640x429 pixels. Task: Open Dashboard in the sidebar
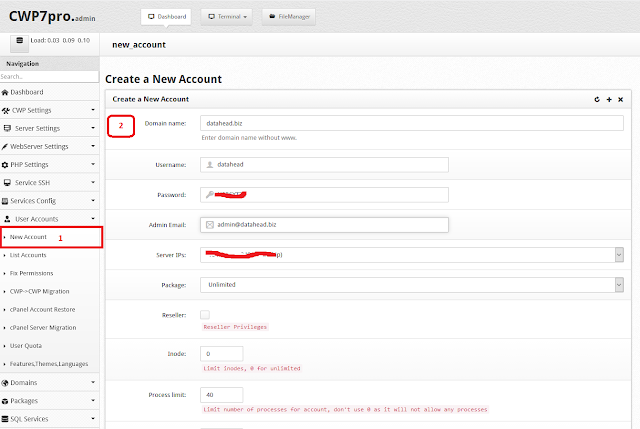point(49,92)
